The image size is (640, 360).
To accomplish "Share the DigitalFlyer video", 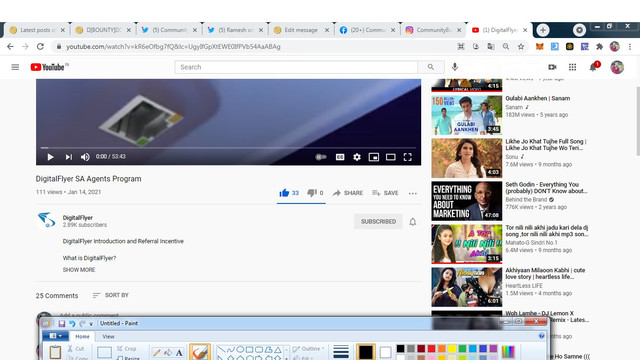I will click(x=348, y=193).
